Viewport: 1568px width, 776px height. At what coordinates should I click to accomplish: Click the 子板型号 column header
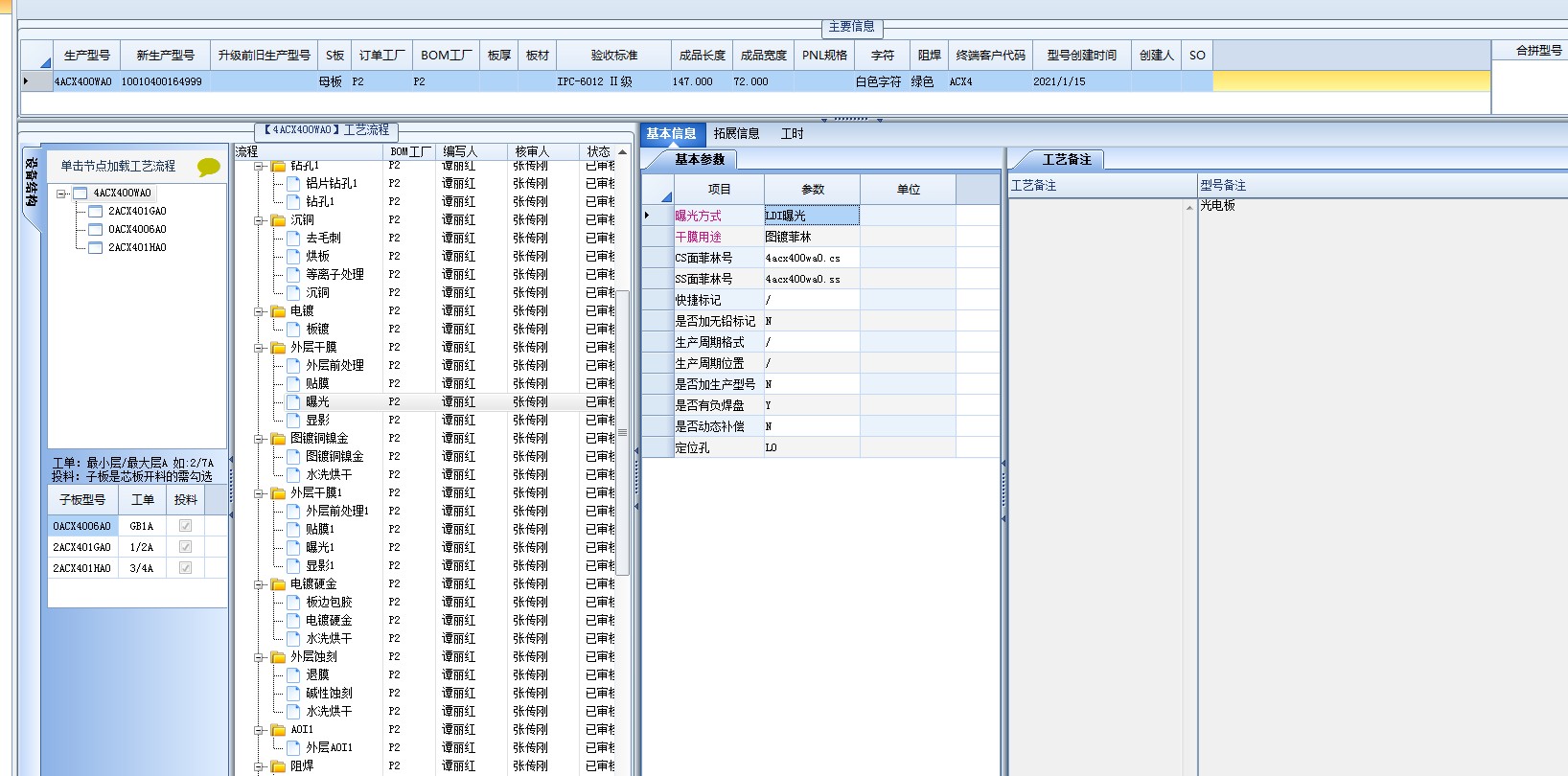click(x=82, y=500)
